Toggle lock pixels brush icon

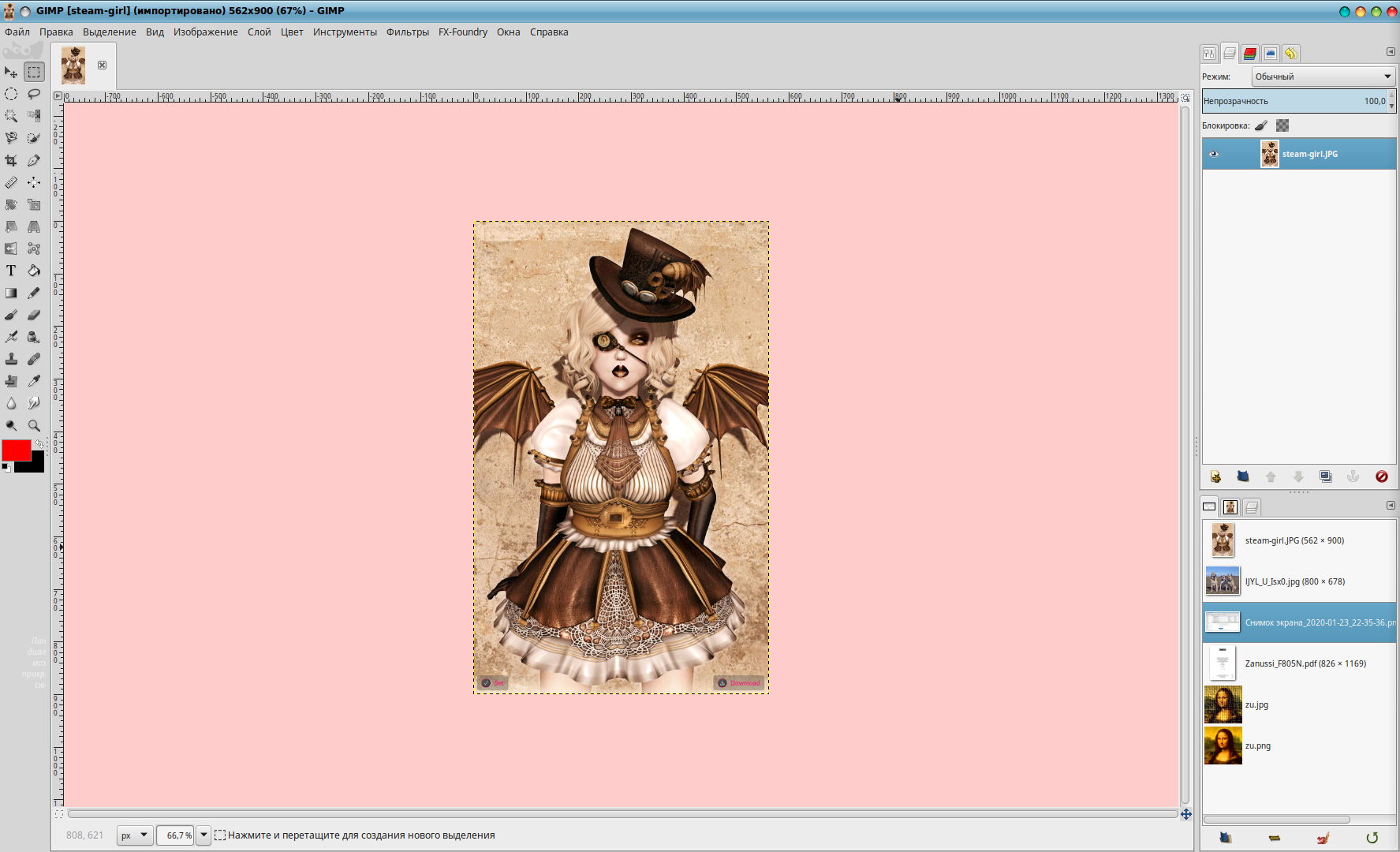click(x=1261, y=125)
